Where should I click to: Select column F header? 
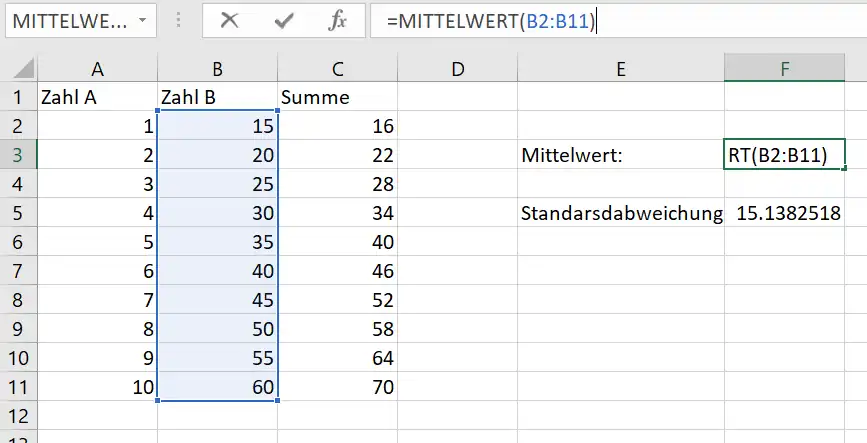784,69
